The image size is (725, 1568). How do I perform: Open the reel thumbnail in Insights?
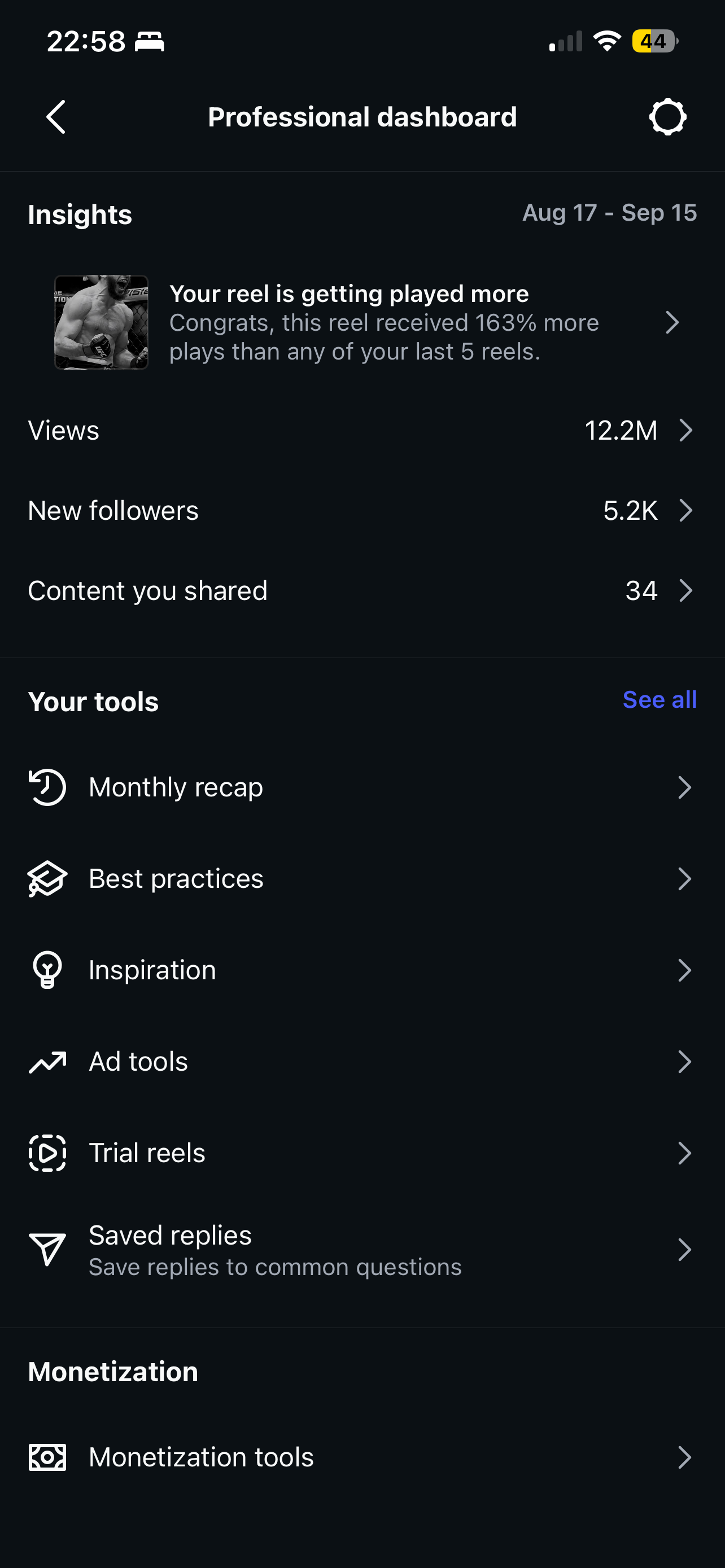101,322
